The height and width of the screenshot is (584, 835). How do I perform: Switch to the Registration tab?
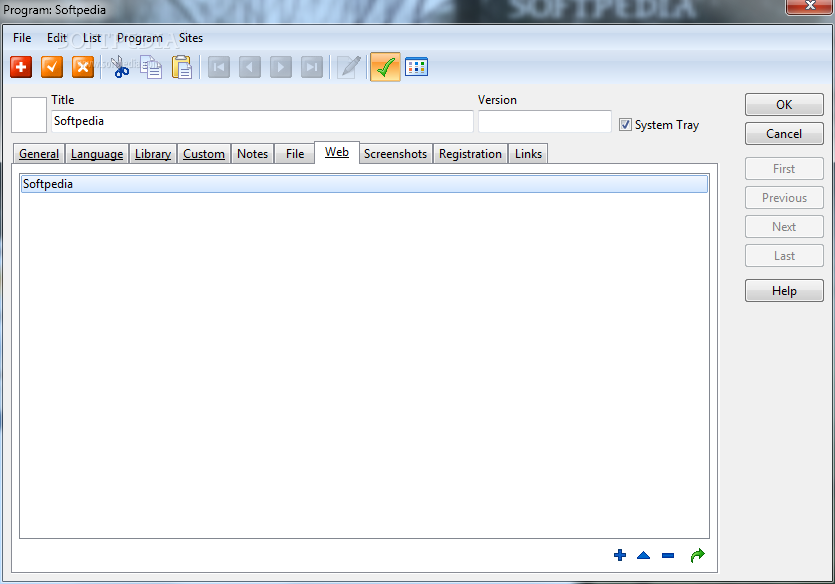tap(470, 154)
